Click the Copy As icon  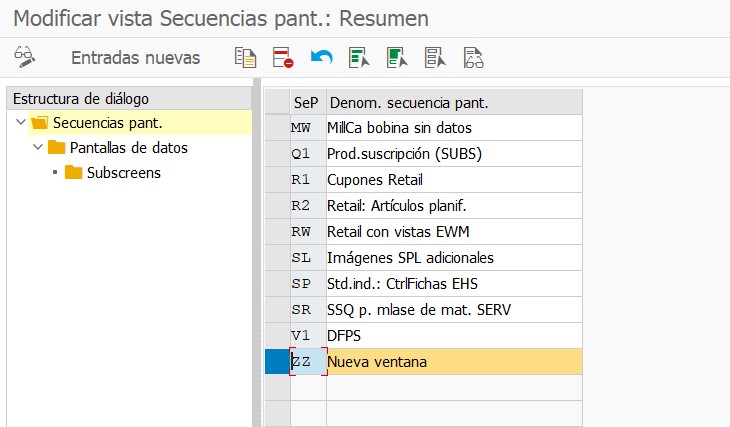click(245, 58)
